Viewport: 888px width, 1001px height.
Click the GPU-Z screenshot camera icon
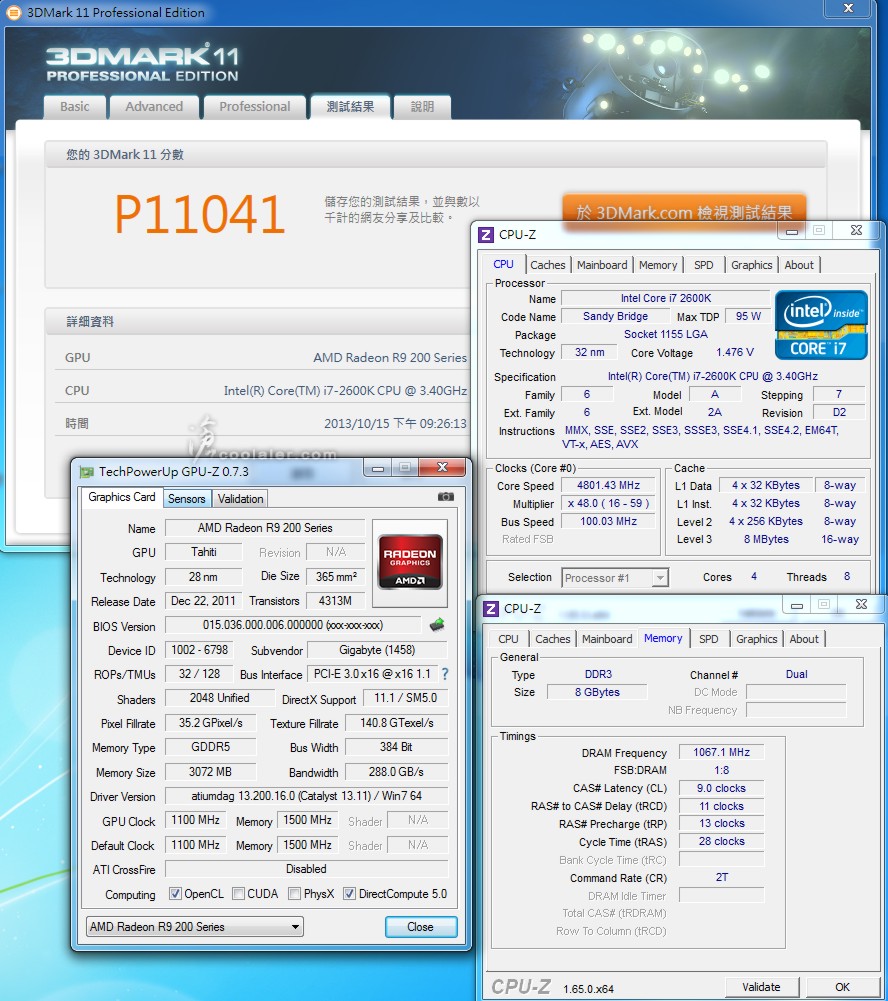(x=446, y=497)
